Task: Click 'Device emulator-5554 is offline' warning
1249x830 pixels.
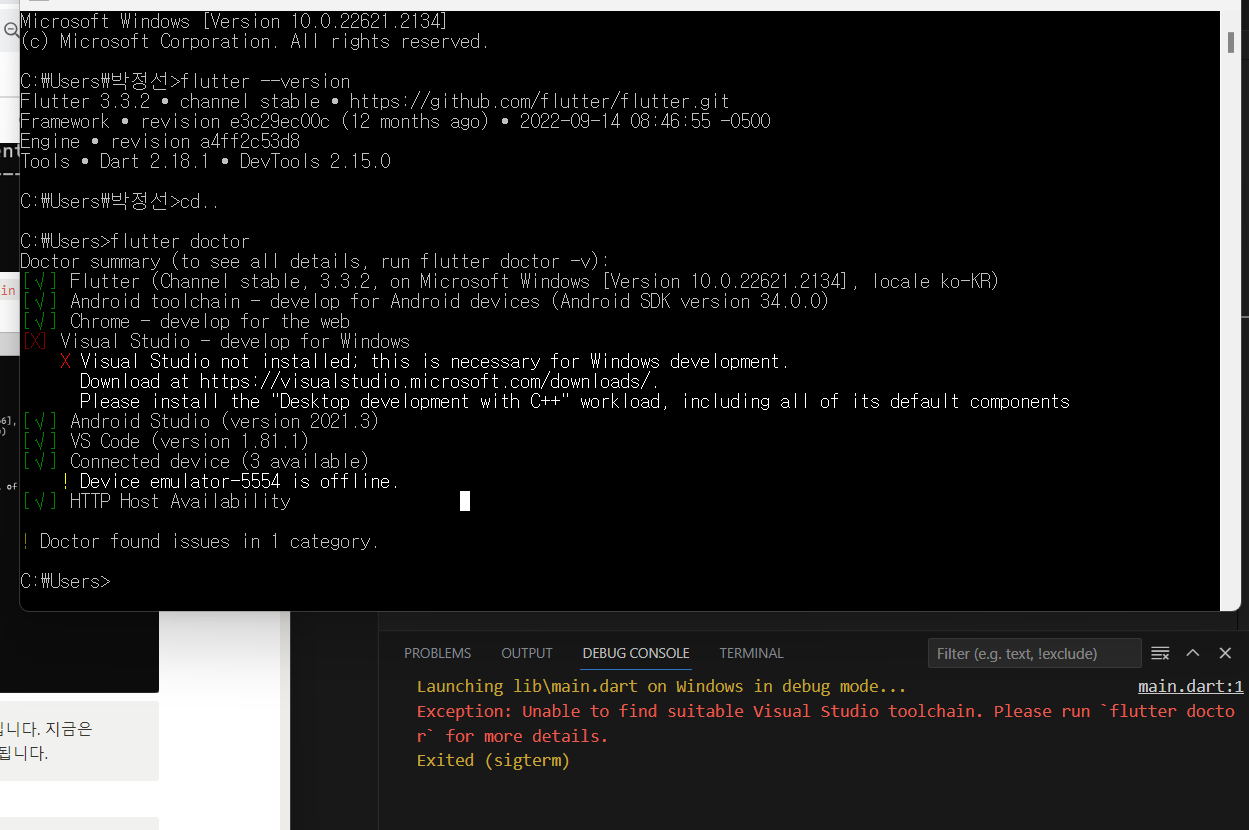Action: click(x=230, y=481)
